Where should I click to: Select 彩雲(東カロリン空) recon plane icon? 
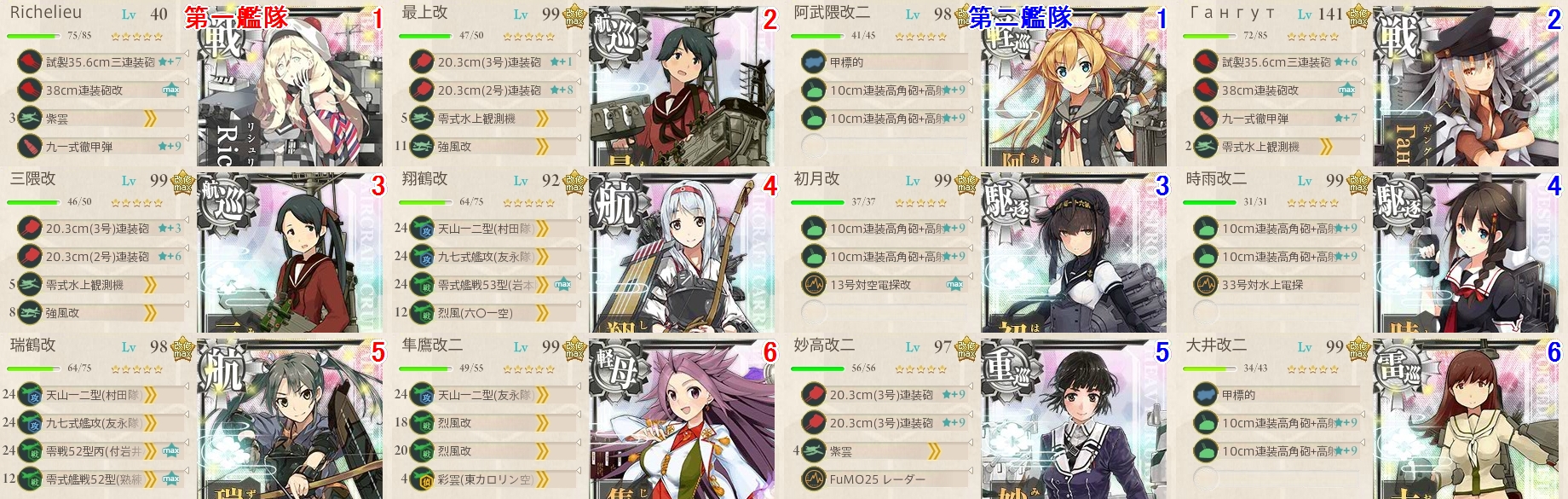(422, 479)
